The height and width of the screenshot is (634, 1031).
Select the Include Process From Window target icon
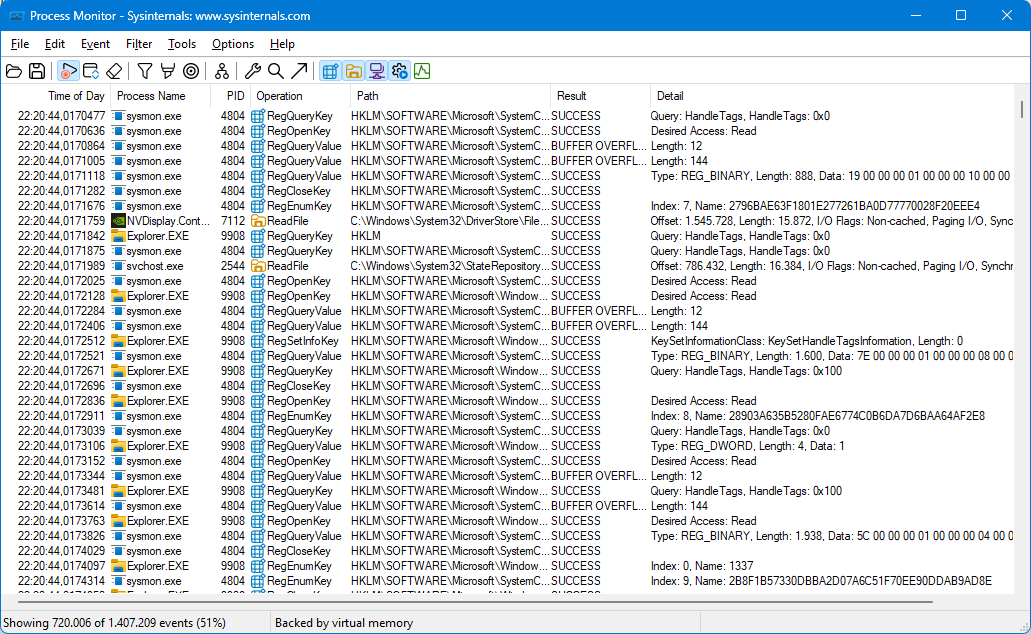191,71
